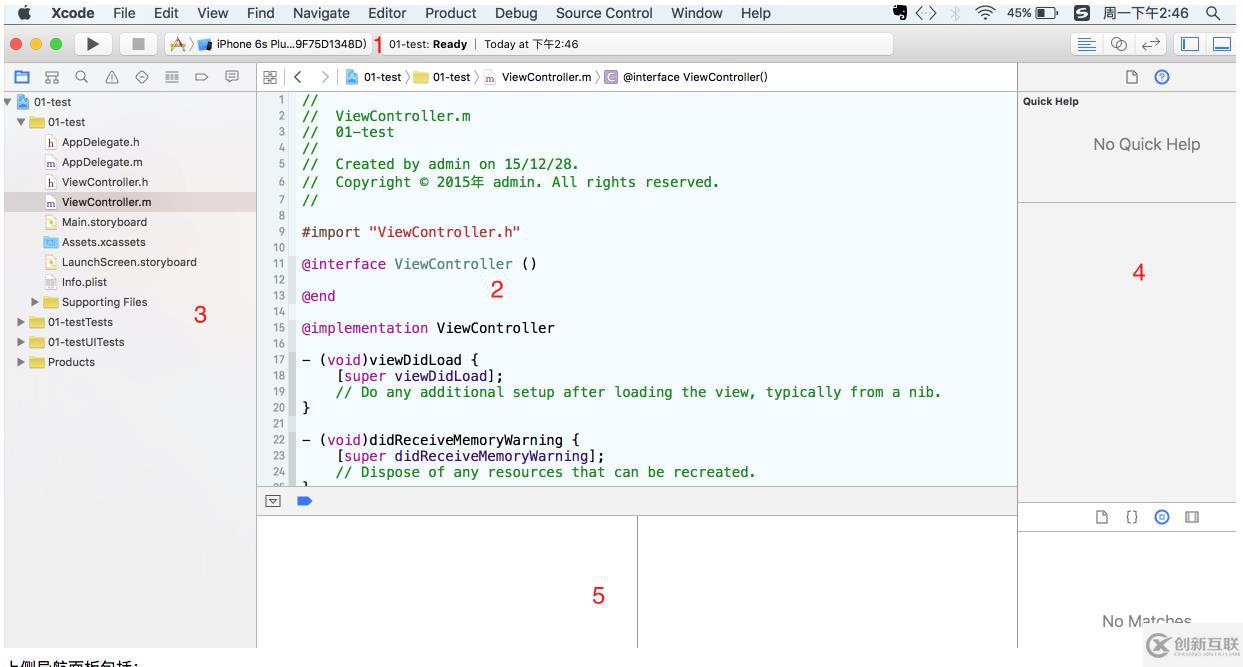
Task: Run the project with the Play button
Action: (94, 44)
